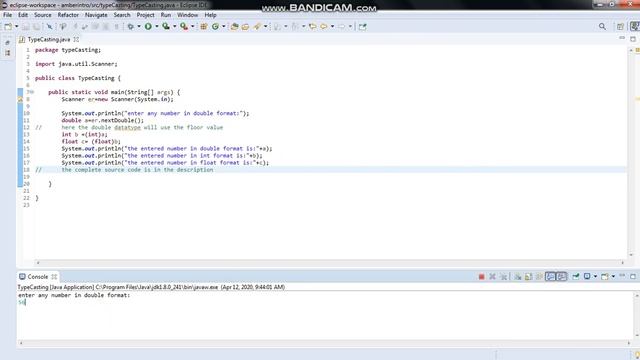Click the editor horizontal scrollbar

tap(330, 263)
